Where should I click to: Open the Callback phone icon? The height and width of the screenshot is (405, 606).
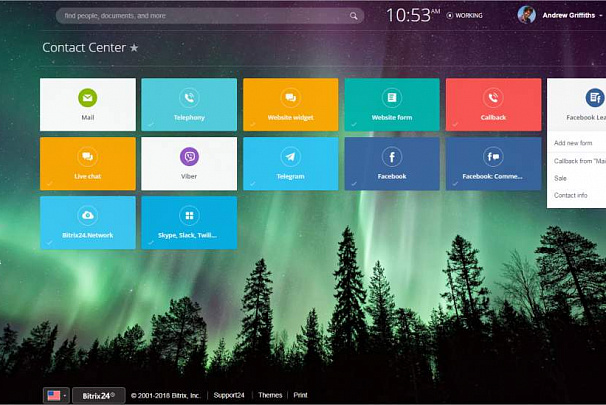click(493, 98)
